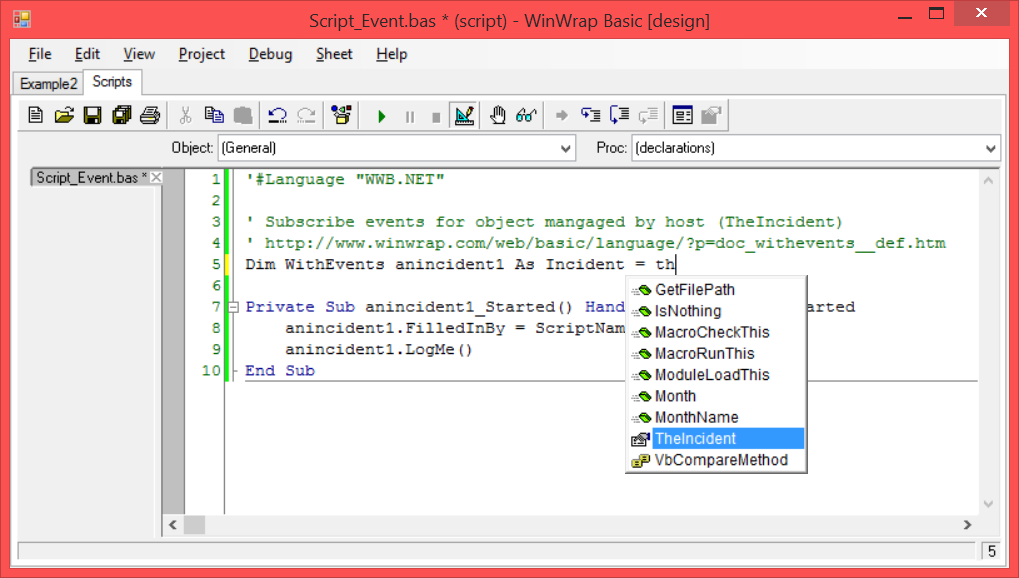Expand the Proc dropdown showing (declarations)

[990, 148]
